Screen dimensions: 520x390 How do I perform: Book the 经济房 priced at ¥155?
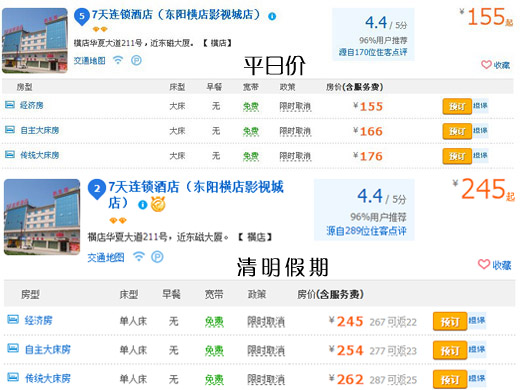click(457, 106)
